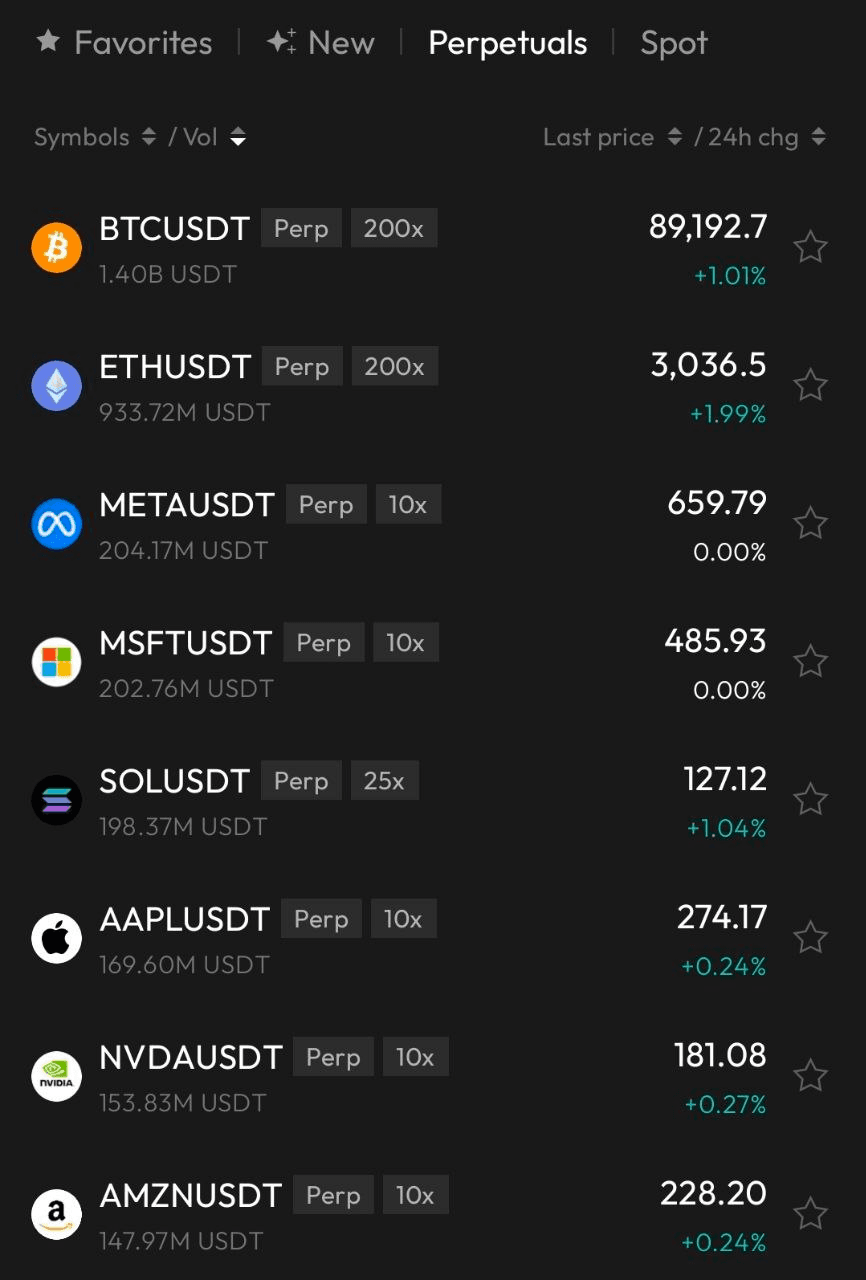
Task: Open the NVDAUSDT perpetual pair
Action: pos(191,1057)
